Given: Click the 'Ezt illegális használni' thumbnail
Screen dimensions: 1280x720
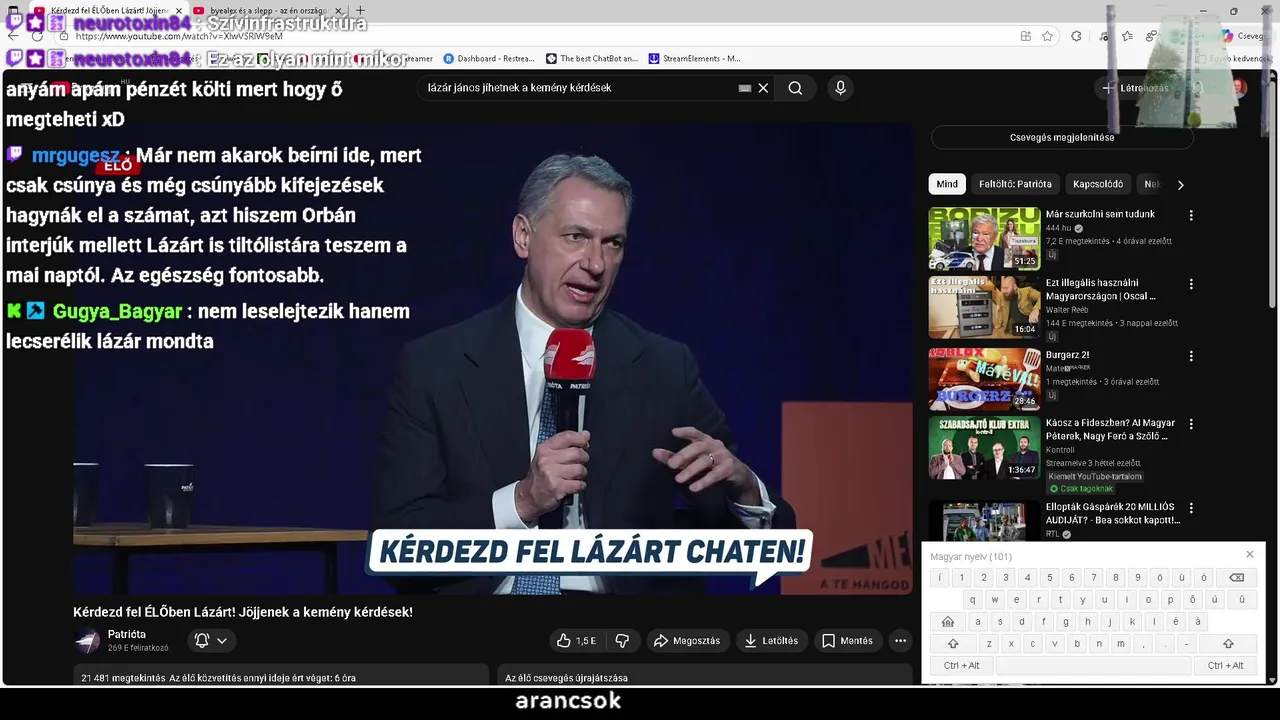Looking at the screenshot, I should pyautogui.click(x=985, y=308).
